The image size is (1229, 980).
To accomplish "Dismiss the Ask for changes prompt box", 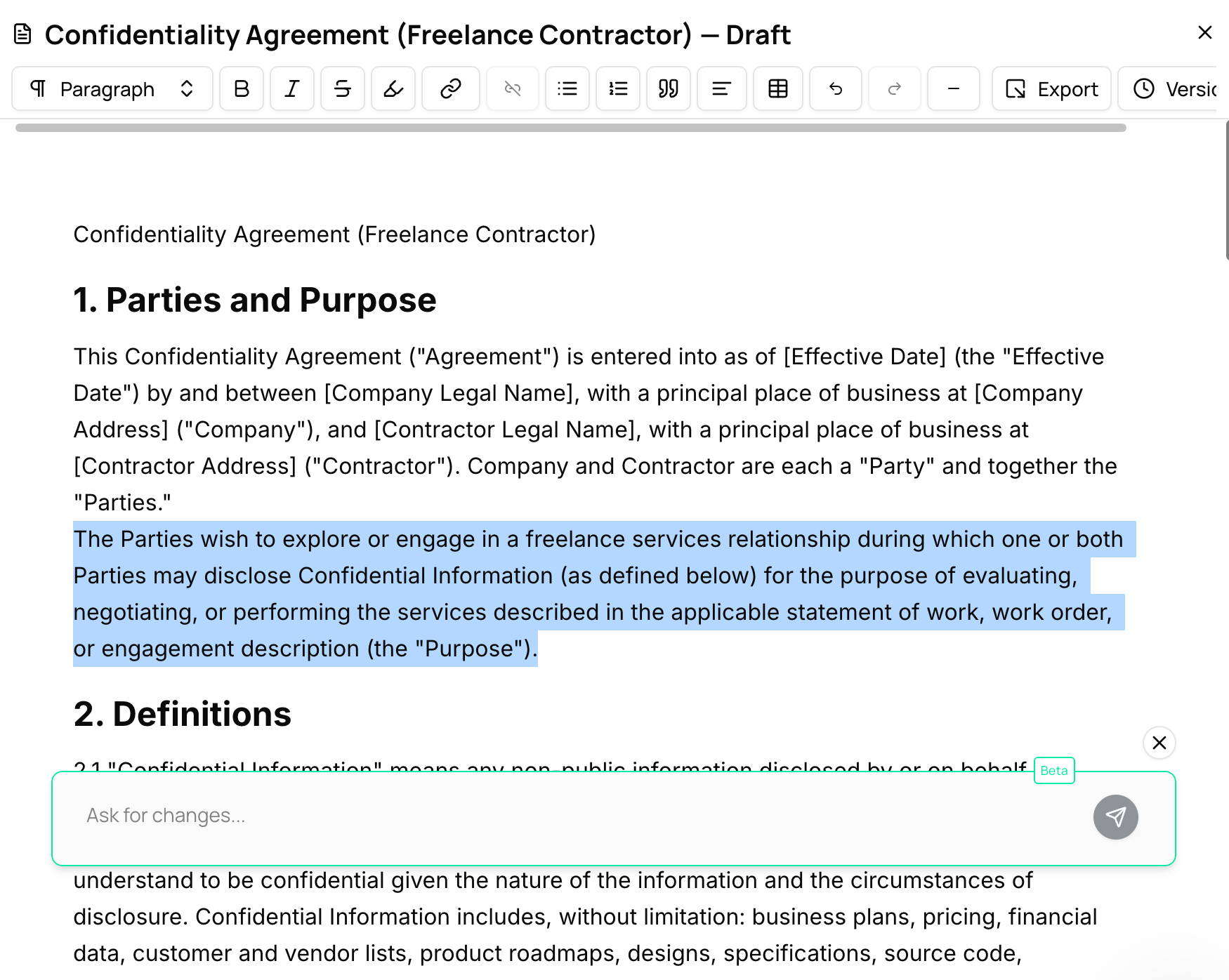I will pos(1159,743).
